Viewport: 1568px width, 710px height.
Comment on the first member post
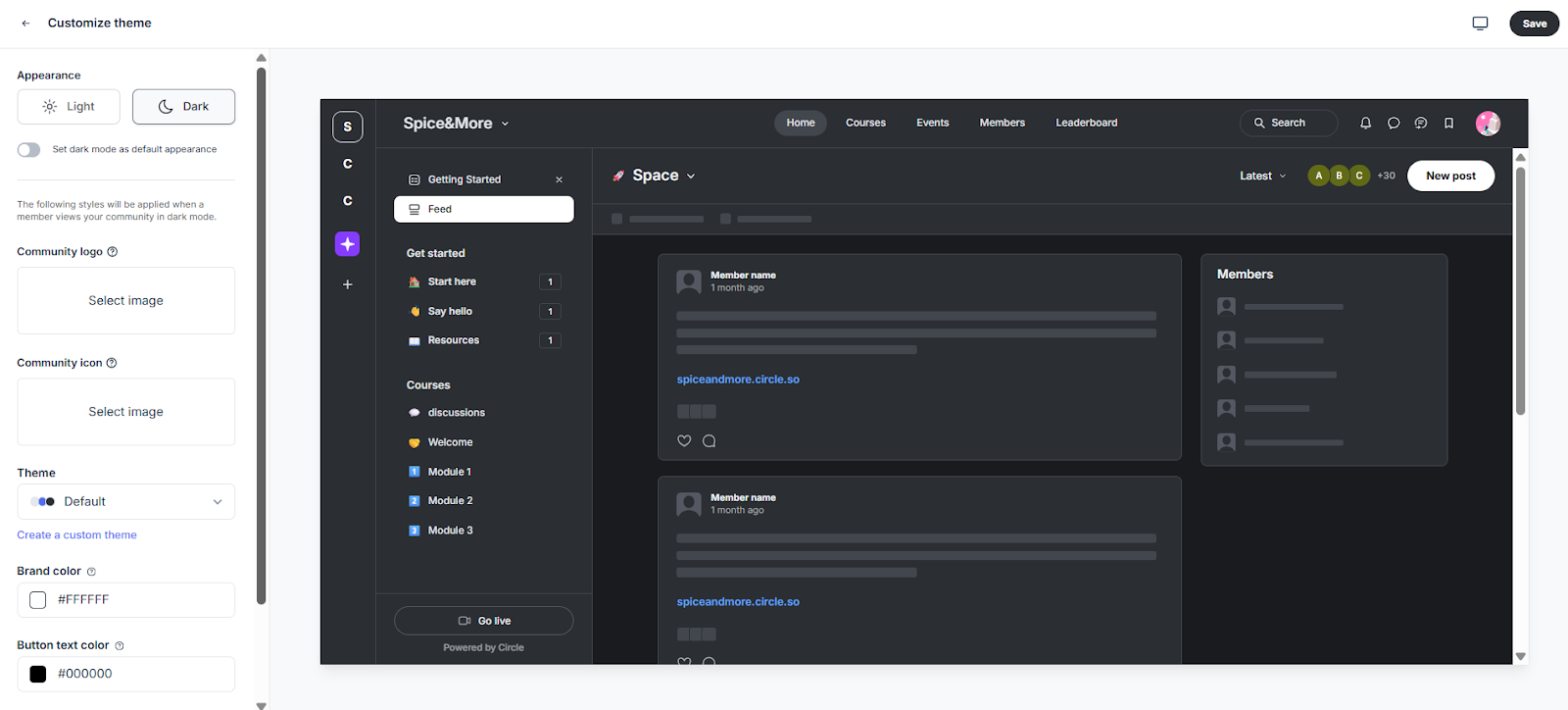710,441
